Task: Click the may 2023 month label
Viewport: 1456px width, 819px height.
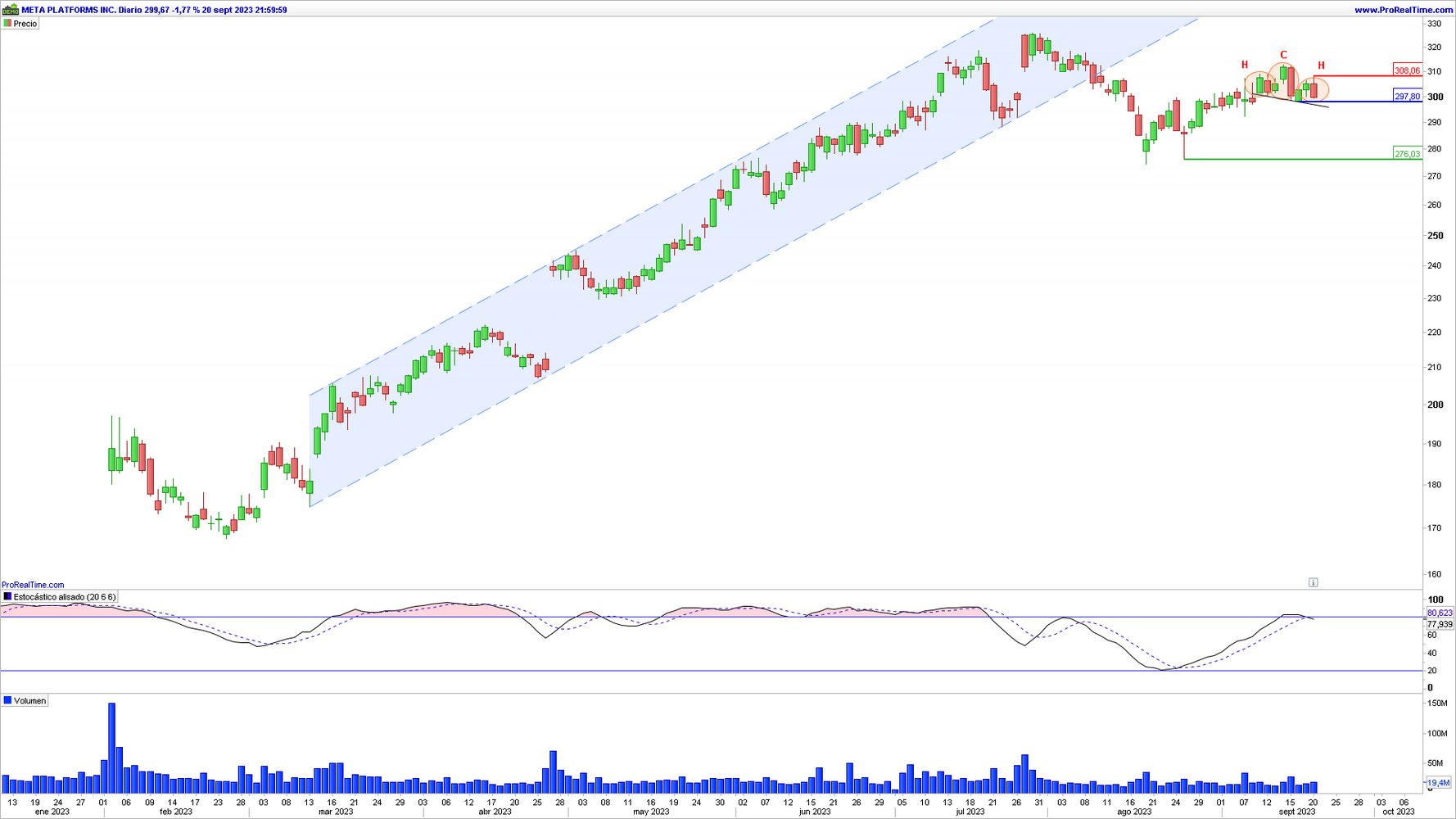Action: (651, 812)
